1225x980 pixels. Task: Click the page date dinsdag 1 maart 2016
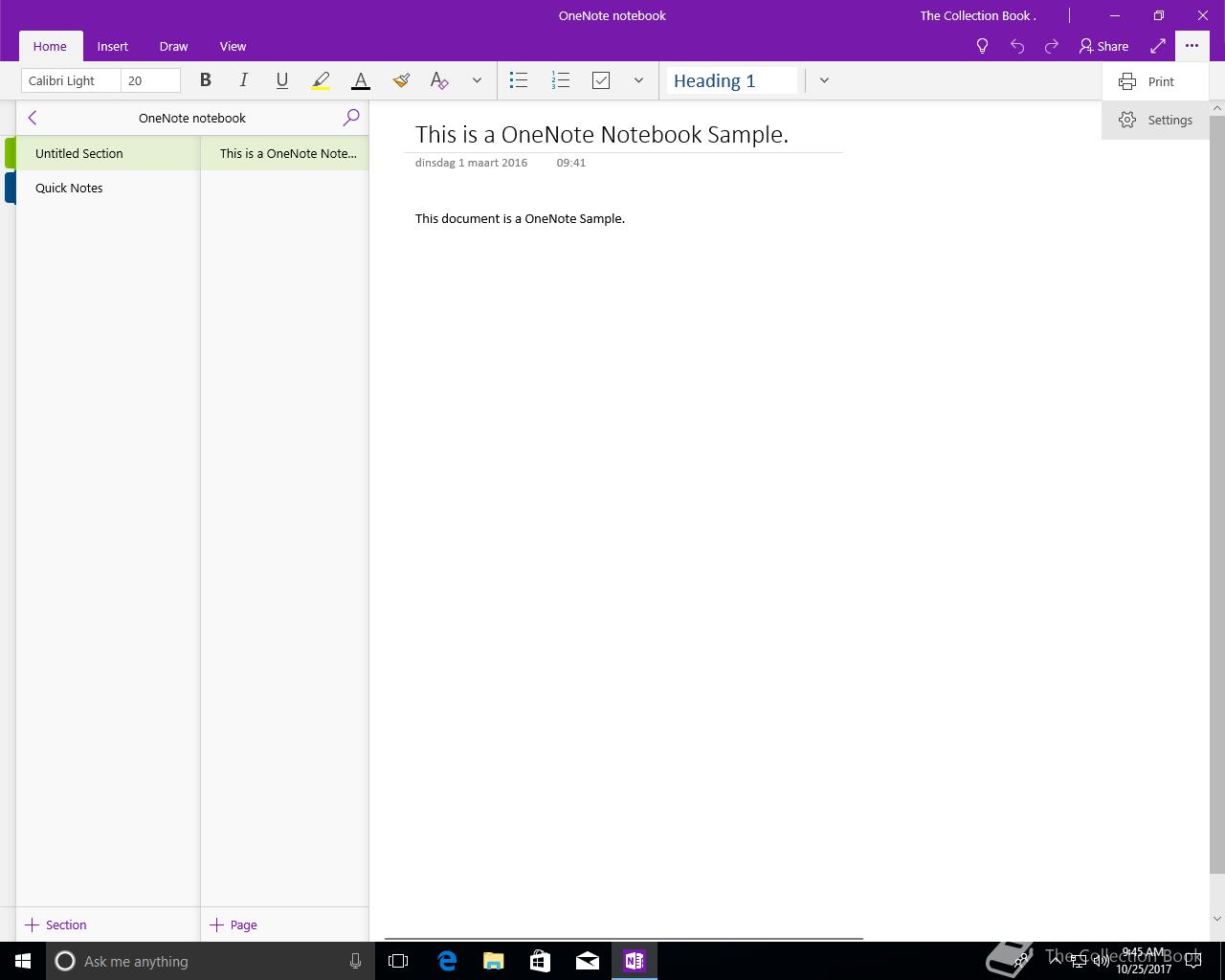[471, 163]
